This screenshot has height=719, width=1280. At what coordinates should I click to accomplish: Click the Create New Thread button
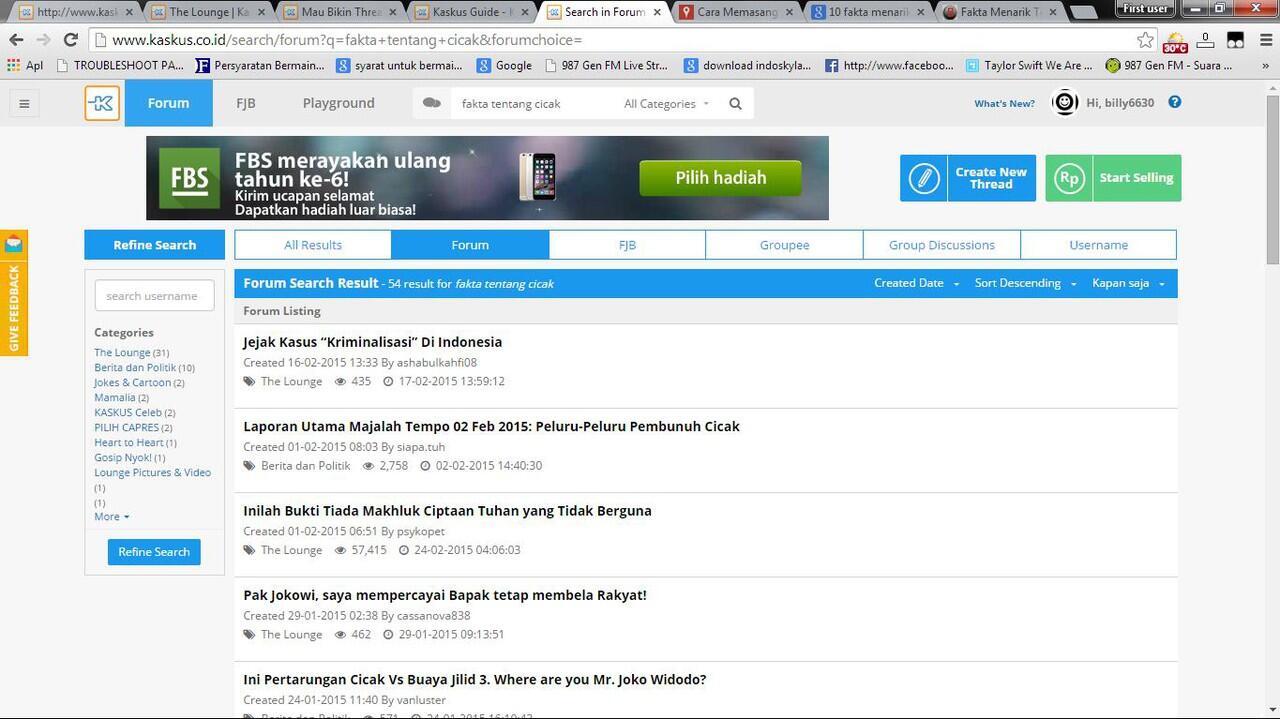pyautogui.click(x=968, y=178)
